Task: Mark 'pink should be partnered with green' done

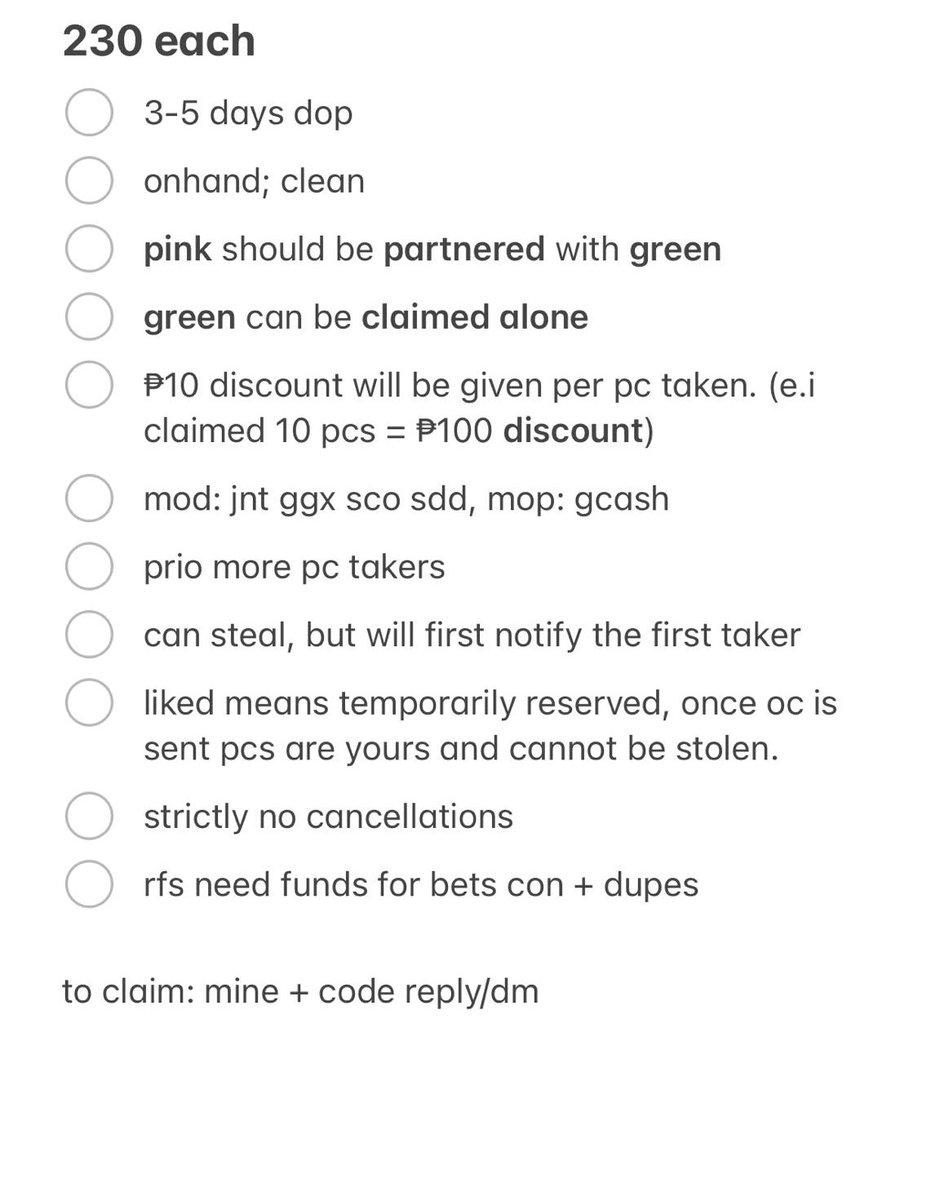Action: click(88, 249)
